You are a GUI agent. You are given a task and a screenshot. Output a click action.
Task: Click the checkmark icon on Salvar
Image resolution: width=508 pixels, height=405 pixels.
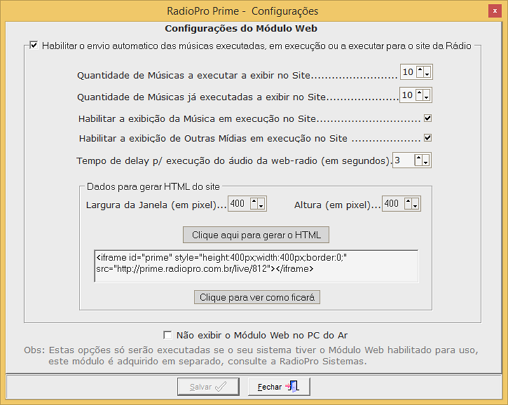click(x=221, y=387)
